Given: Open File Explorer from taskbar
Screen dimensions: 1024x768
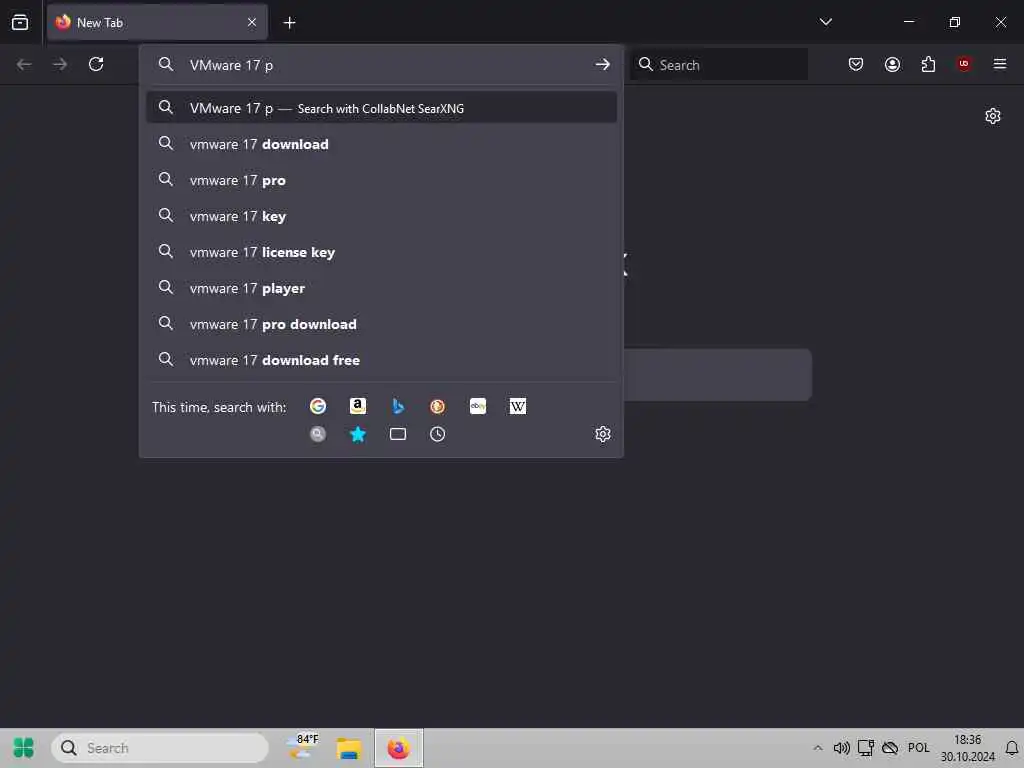Looking at the screenshot, I should click(x=349, y=748).
